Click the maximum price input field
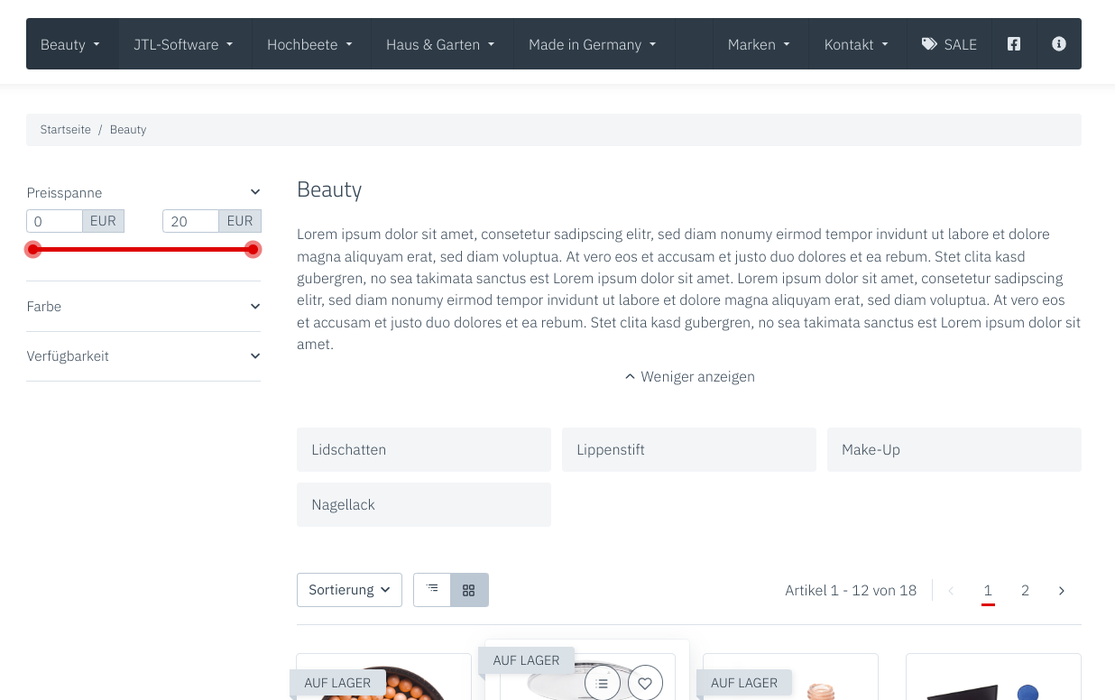The height and width of the screenshot is (700, 1115). tap(191, 221)
